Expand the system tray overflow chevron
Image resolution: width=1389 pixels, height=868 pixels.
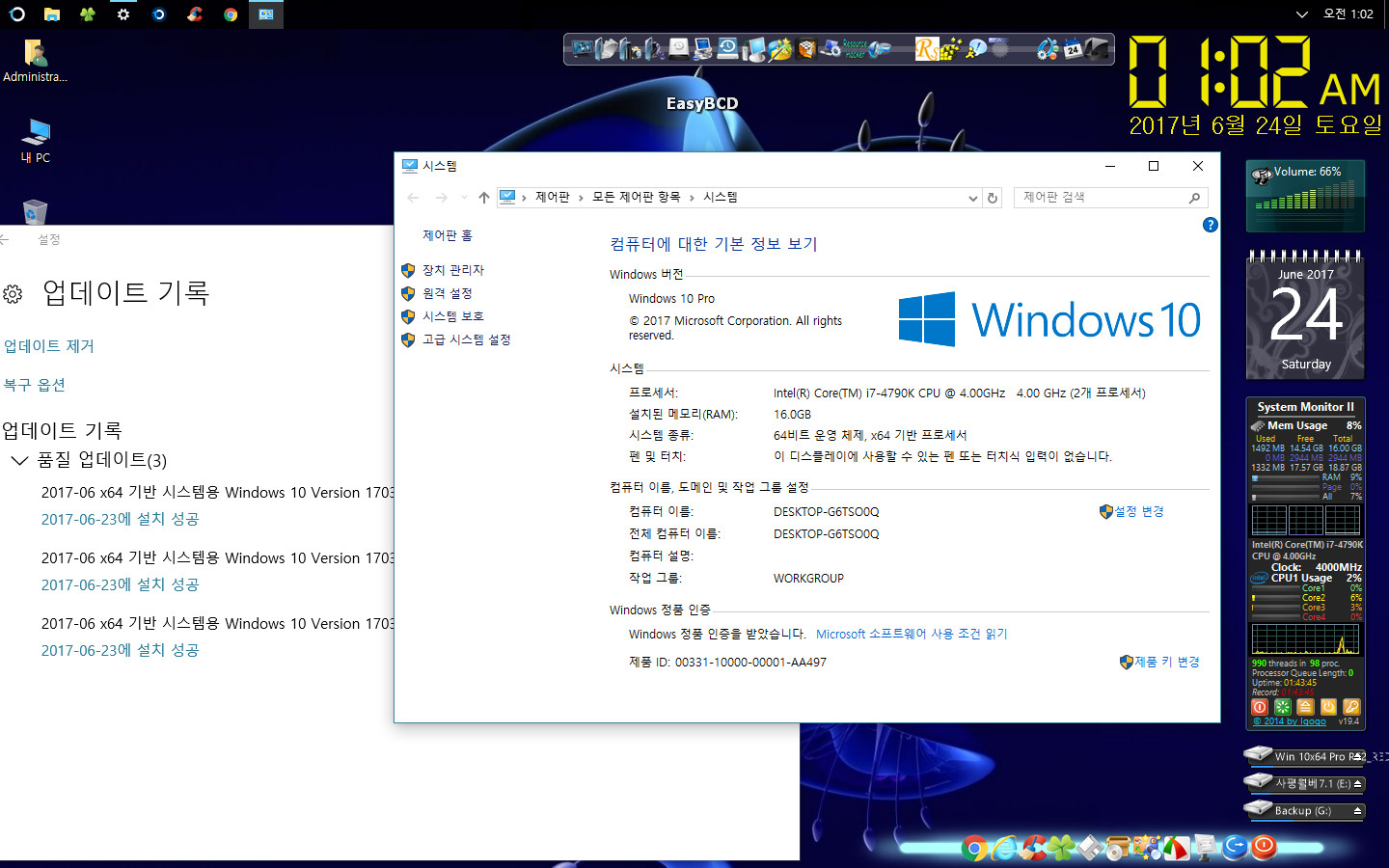pos(1301,14)
